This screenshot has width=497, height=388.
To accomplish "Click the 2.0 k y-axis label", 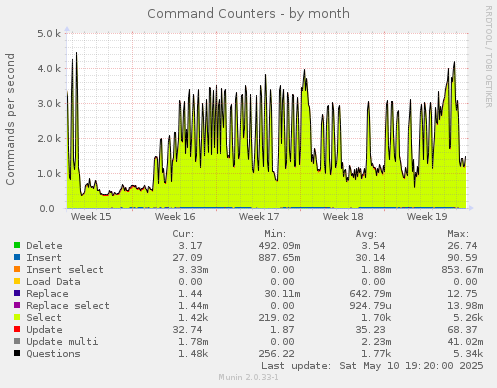I will point(49,139).
